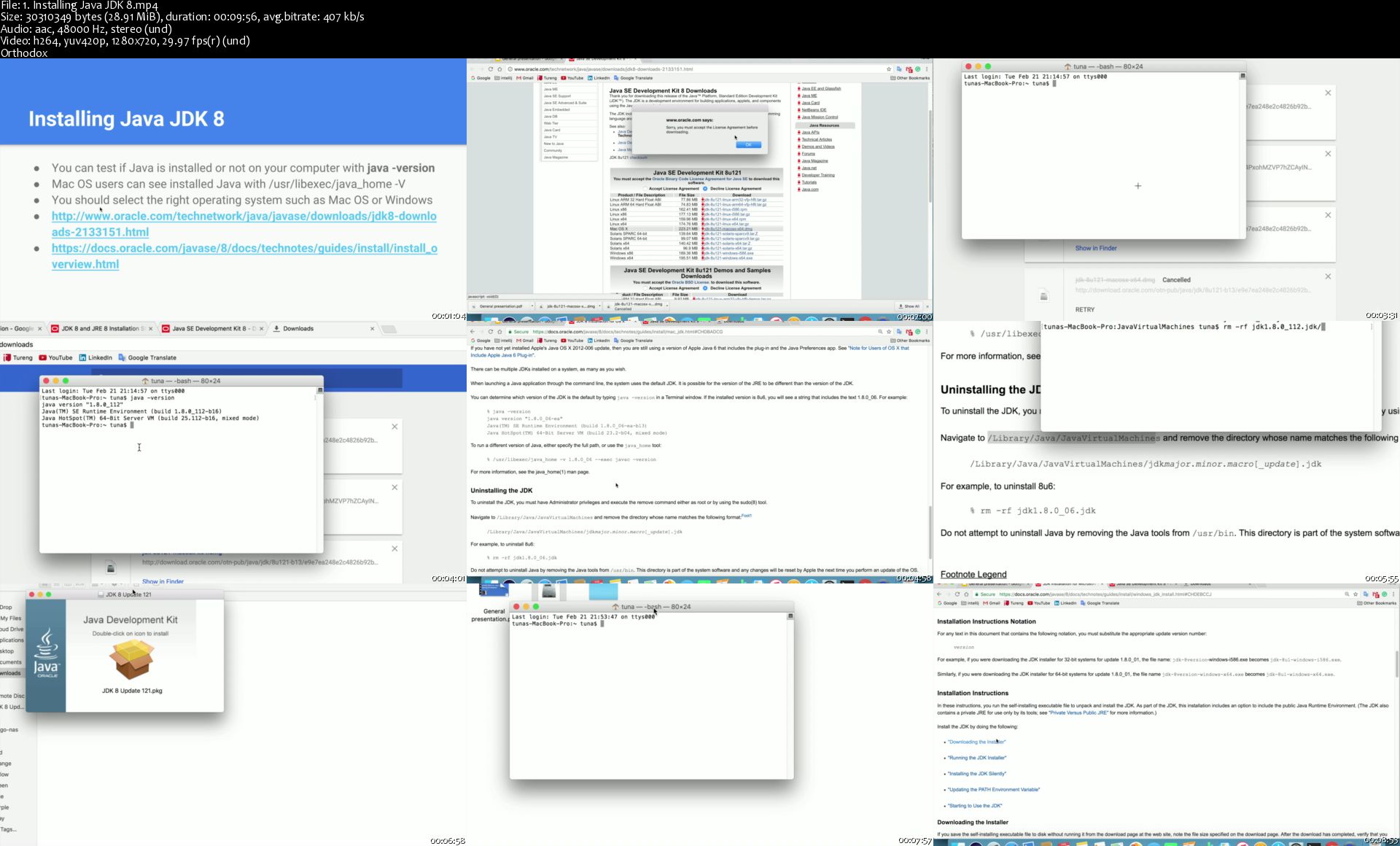Click reload icon on the oracle.com downloads page
Image resolution: width=1400 pixels, height=846 pixels.
click(491, 69)
